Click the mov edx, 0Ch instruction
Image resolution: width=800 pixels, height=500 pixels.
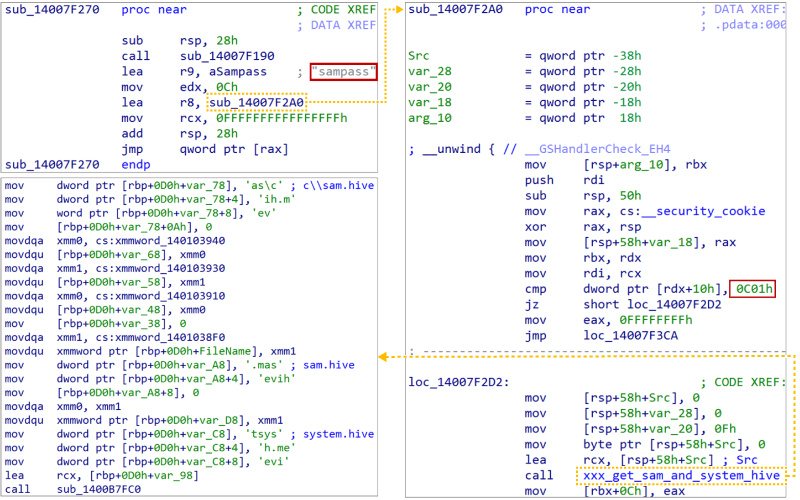[x=180, y=87]
